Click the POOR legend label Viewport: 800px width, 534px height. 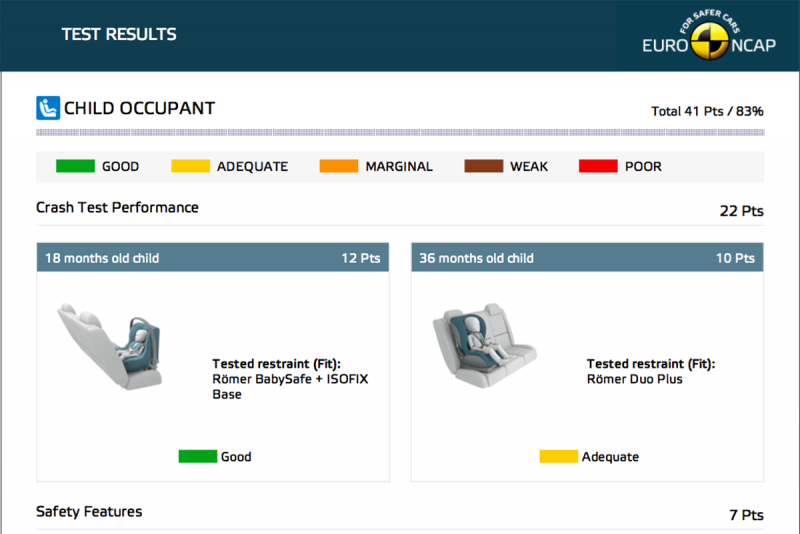click(x=643, y=166)
